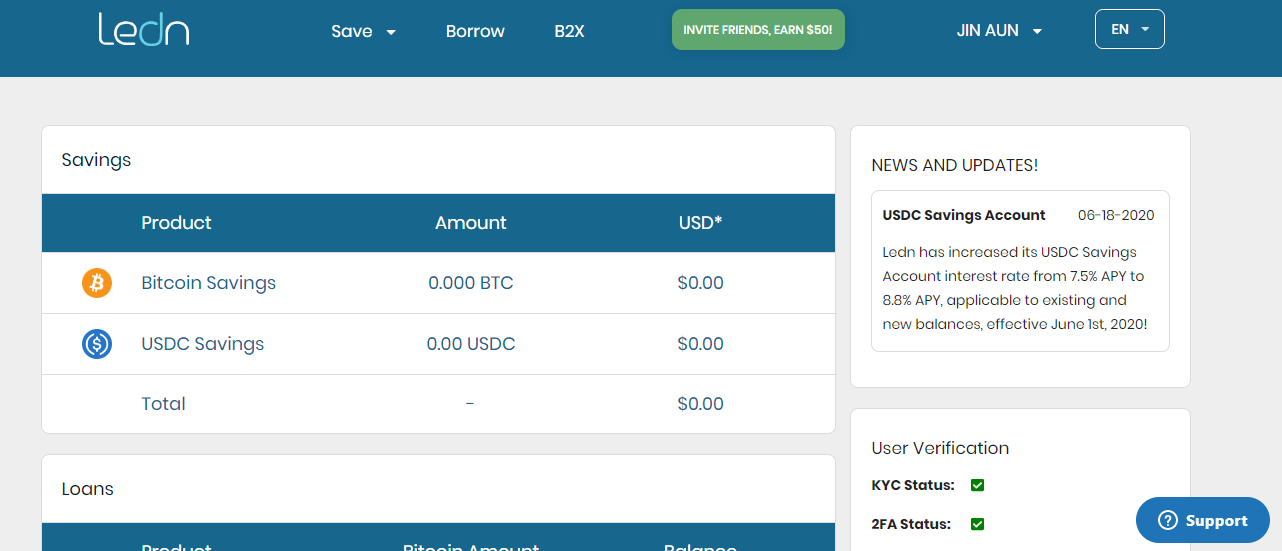Click the 2FA Status label
The height and width of the screenshot is (551, 1282).
click(911, 524)
